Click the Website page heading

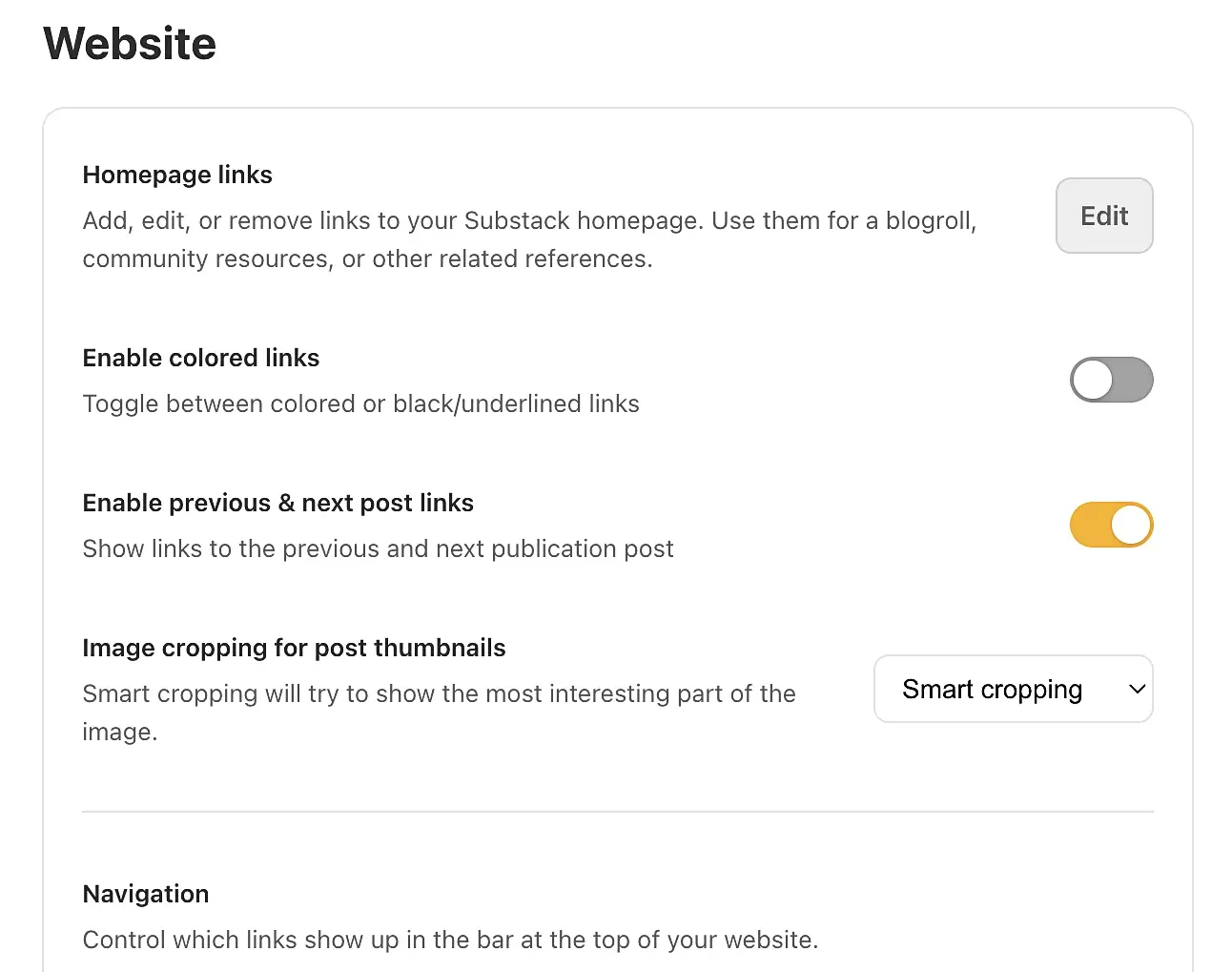pyautogui.click(x=129, y=43)
